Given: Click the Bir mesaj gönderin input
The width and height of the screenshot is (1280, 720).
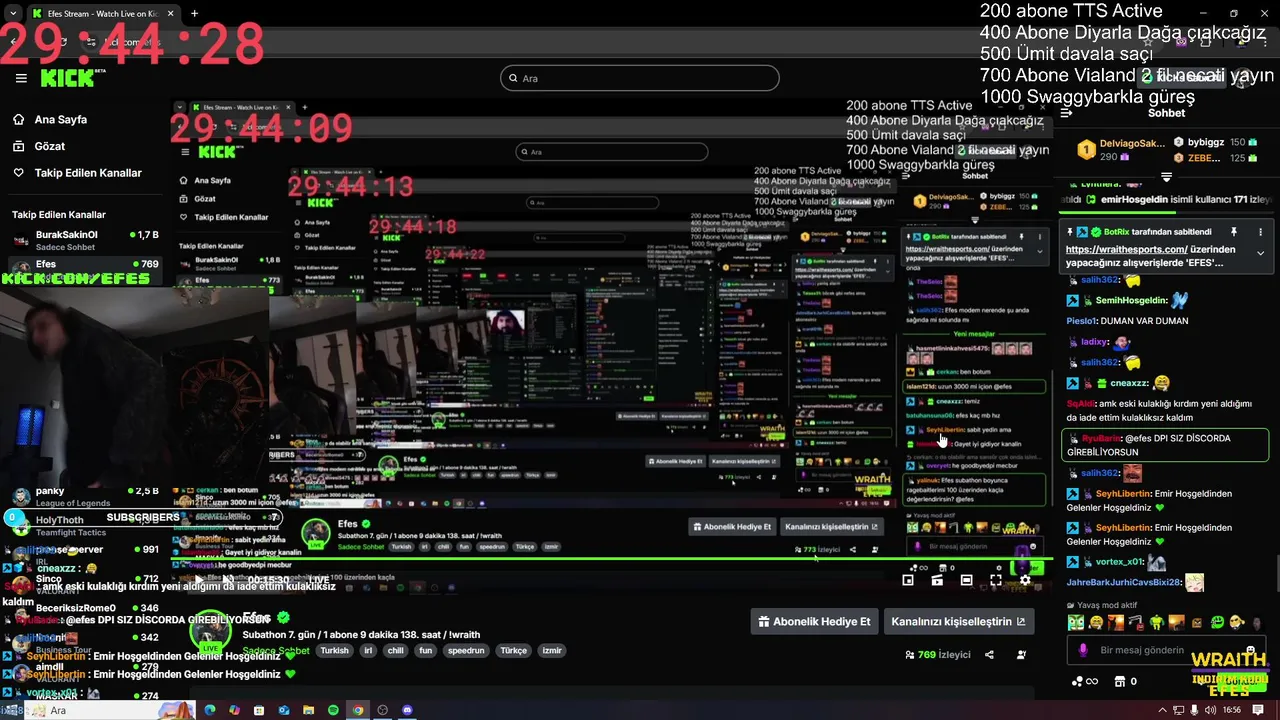Looking at the screenshot, I should coord(1166,650).
